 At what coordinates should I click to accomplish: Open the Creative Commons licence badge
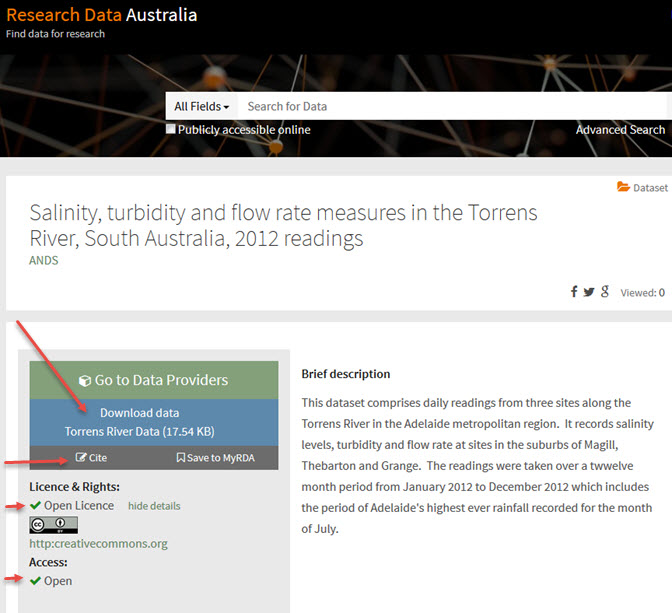[x=53, y=525]
